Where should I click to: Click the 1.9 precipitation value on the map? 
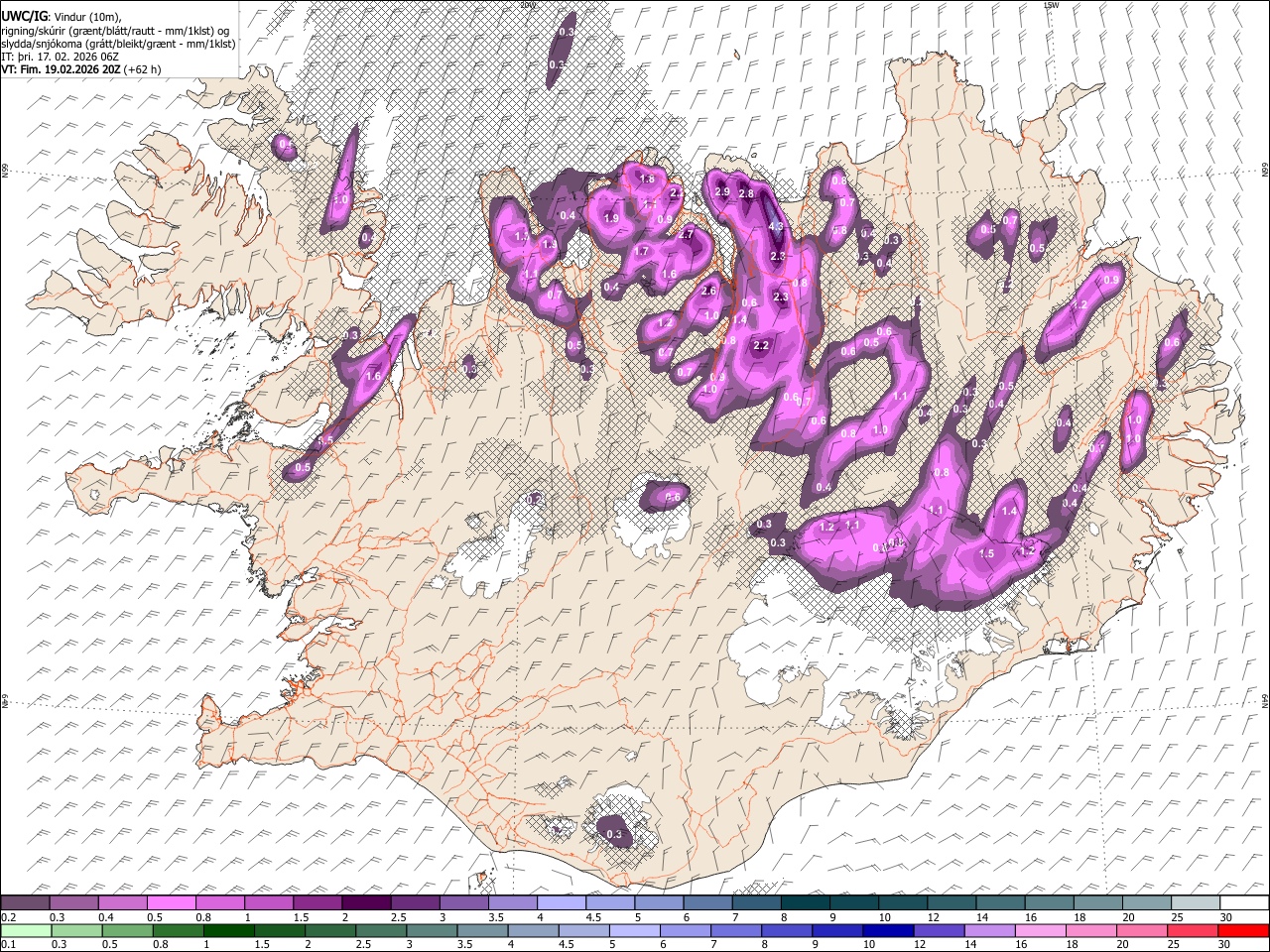(611, 218)
